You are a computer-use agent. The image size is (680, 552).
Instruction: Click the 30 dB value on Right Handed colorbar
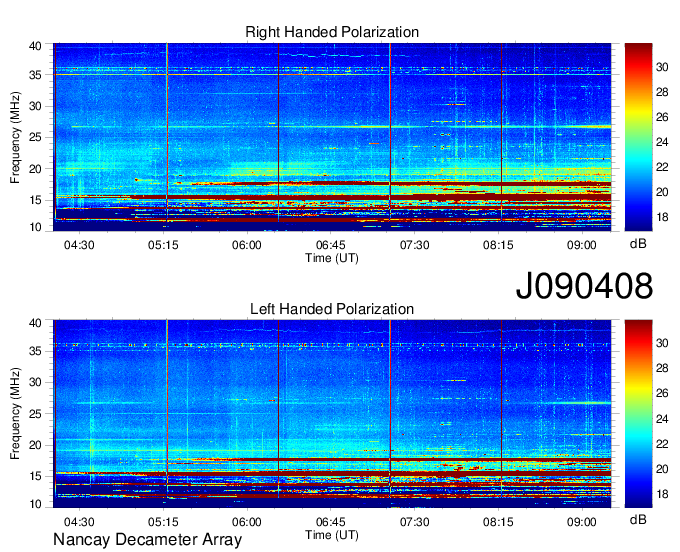pos(662,67)
